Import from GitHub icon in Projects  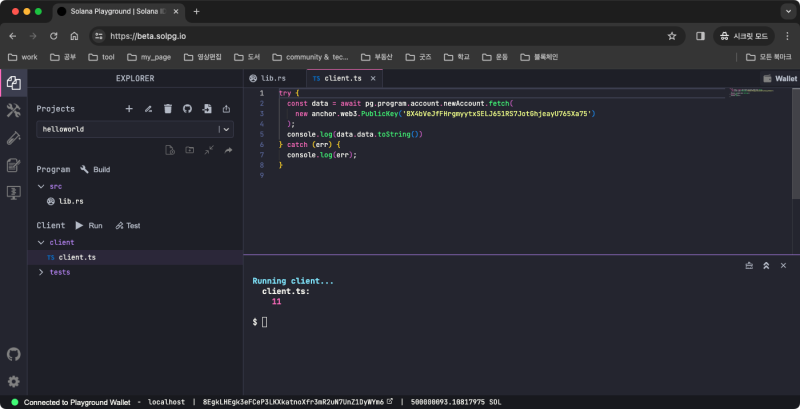point(187,109)
